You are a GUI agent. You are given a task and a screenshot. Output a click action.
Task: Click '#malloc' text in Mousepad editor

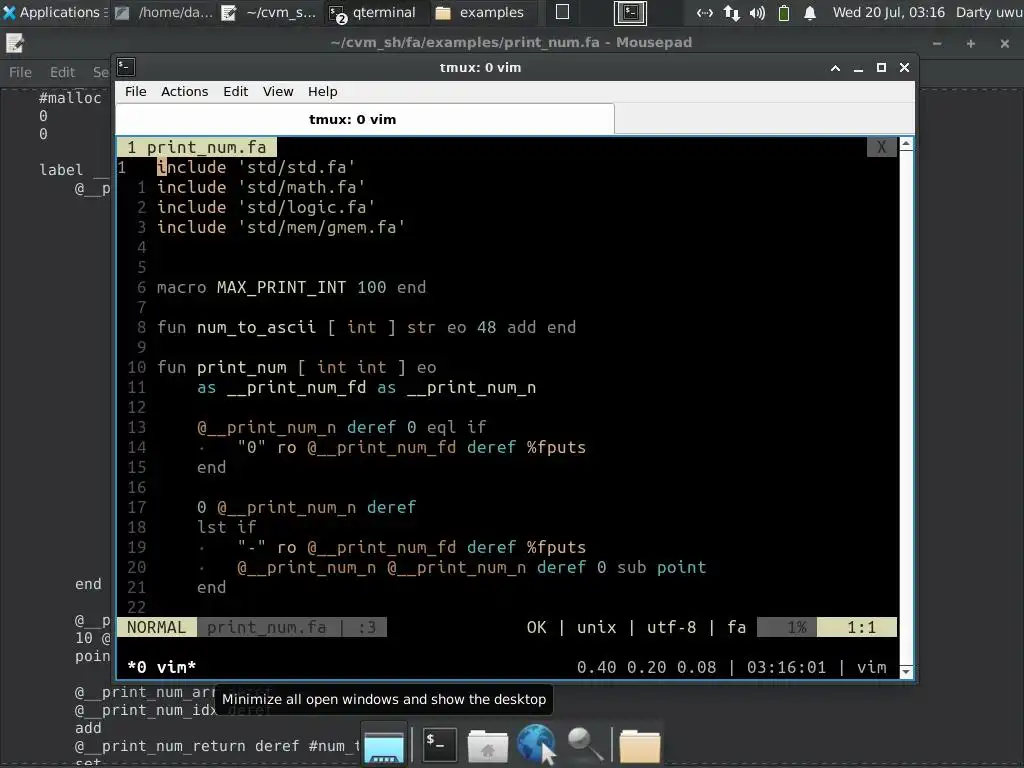point(70,98)
